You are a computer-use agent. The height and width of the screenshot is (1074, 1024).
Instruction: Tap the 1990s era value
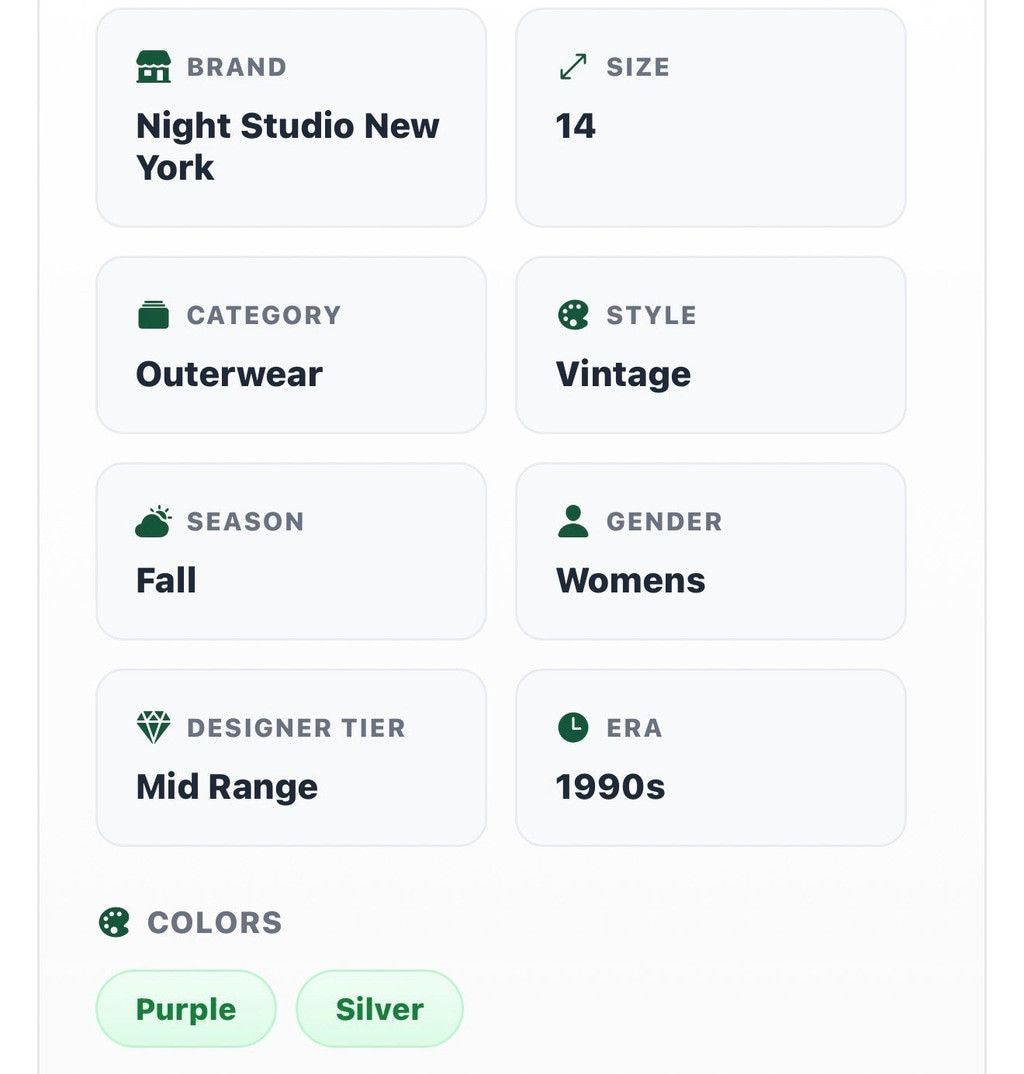tap(610, 786)
